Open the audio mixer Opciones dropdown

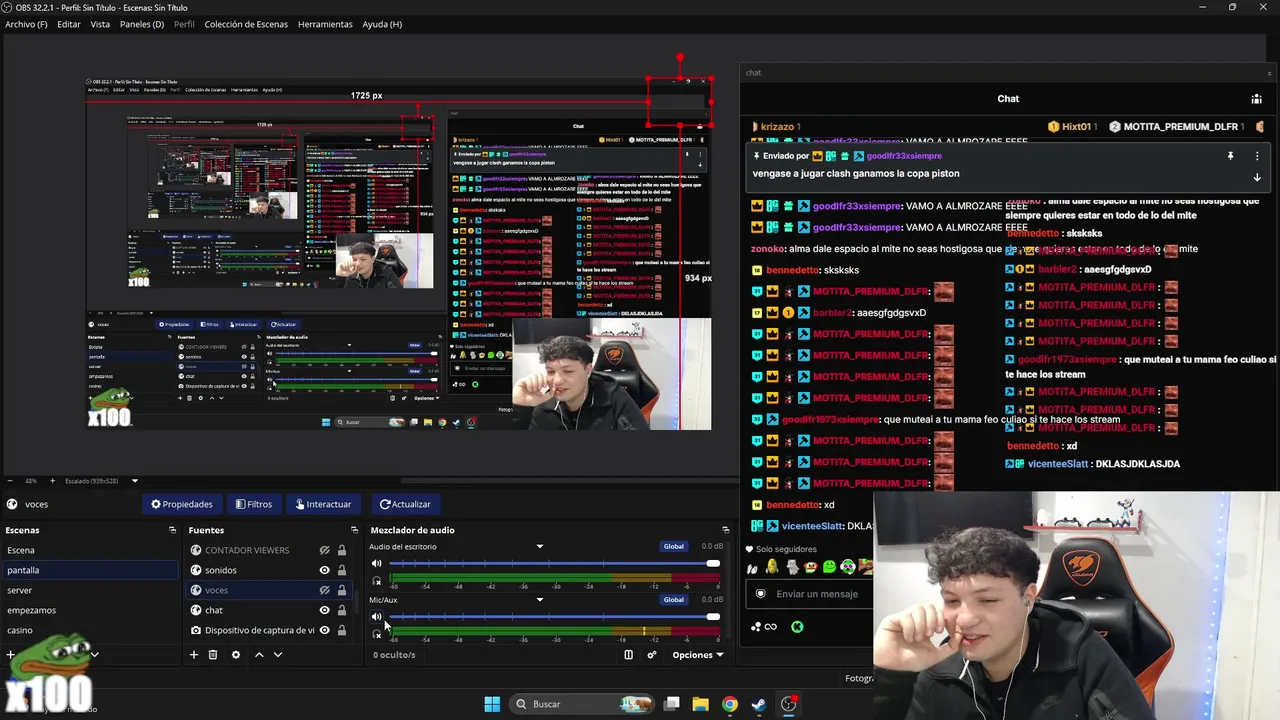[x=698, y=655]
